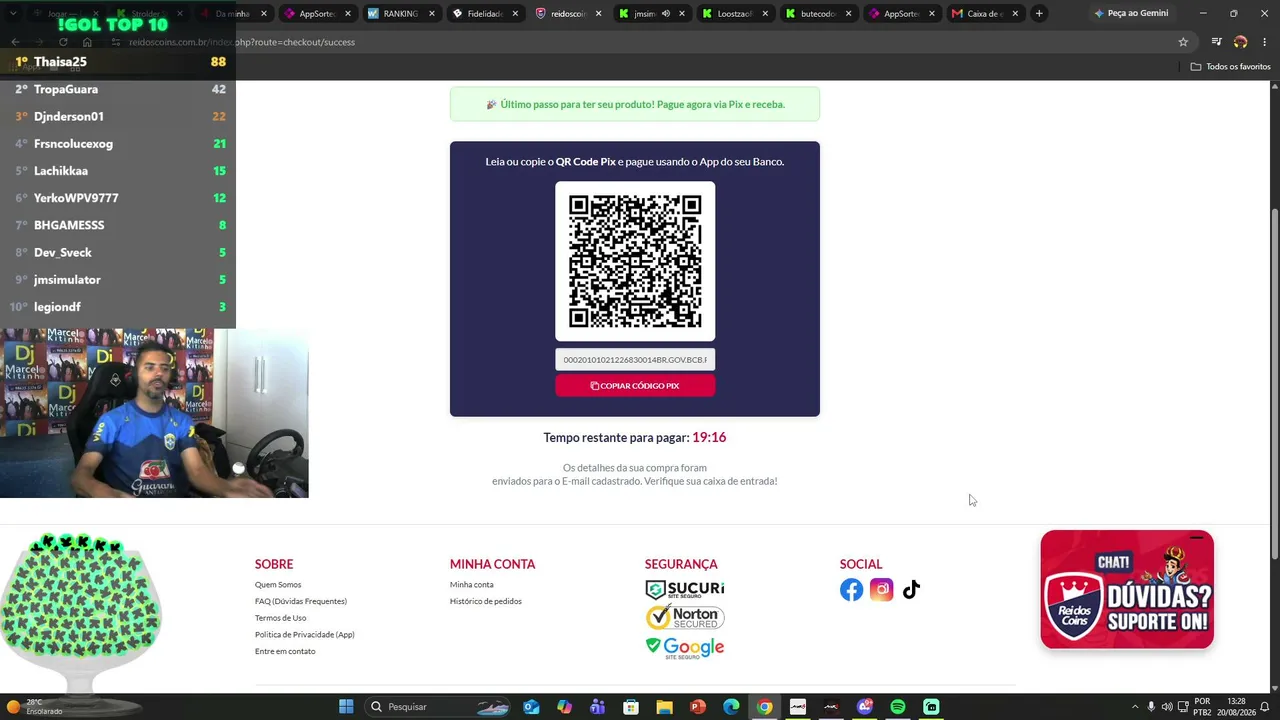Open Outlook from the taskbar
The image size is (1280, 720).
click(x=531, y=707)
